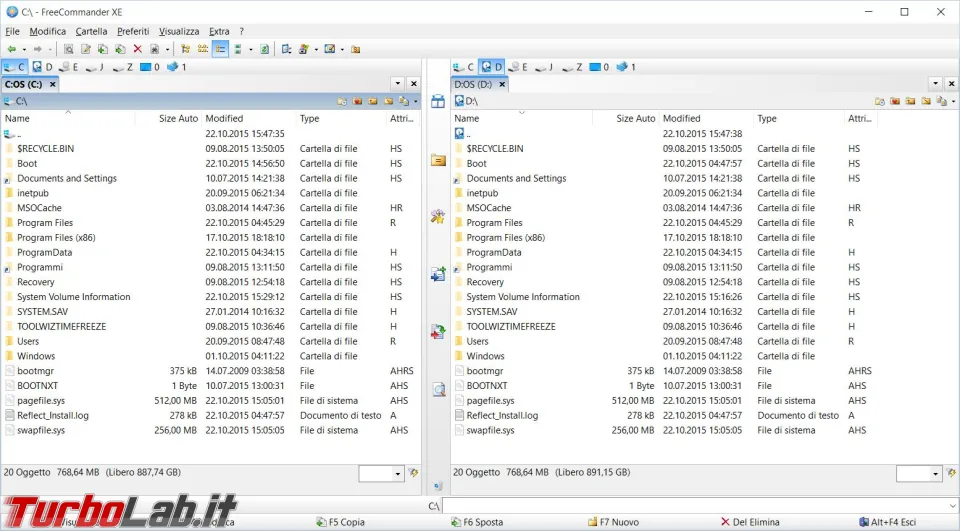
Task: Click the search icon in center splitter
Action: point(438,389)
